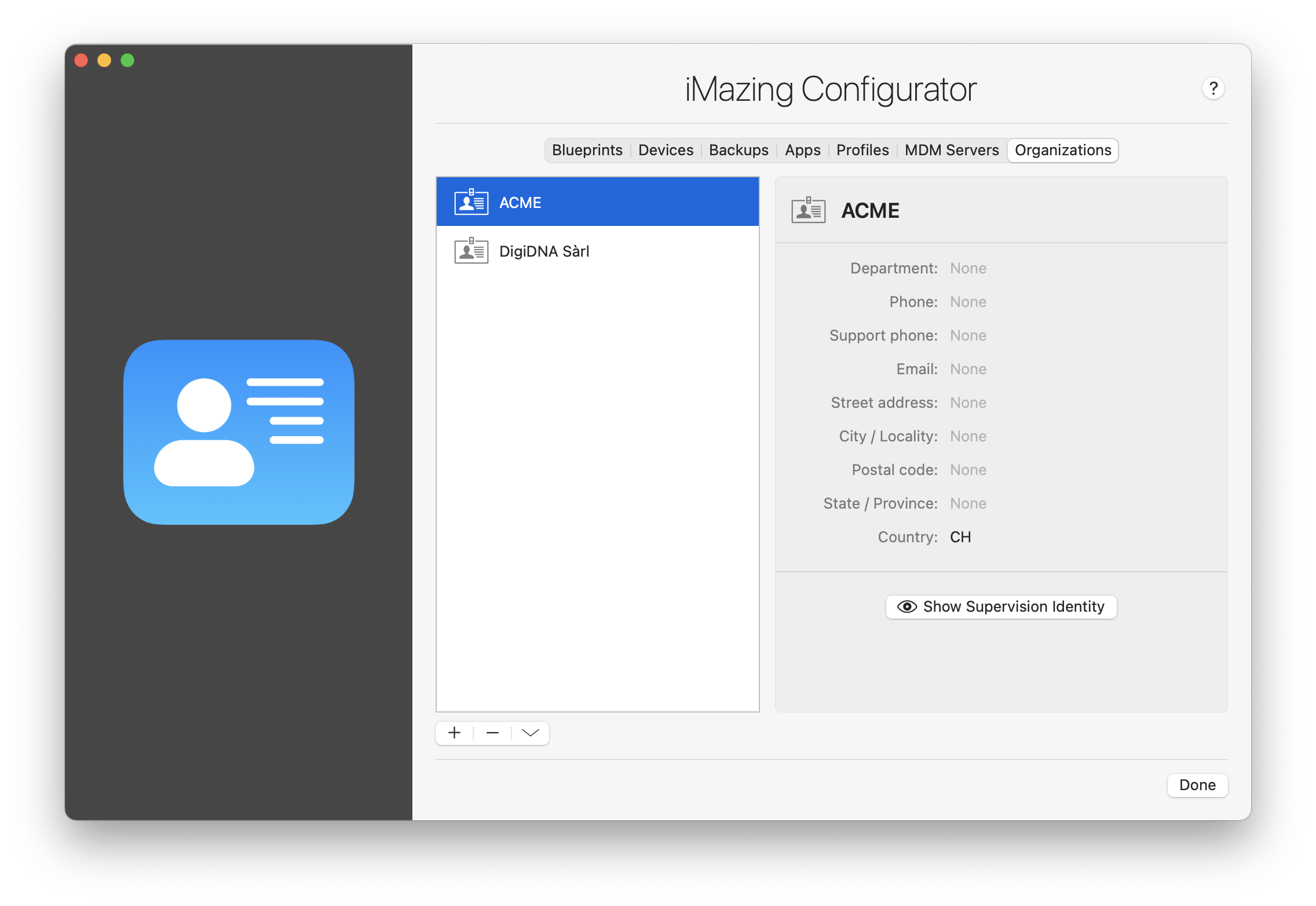Click the ACME ID card icon in list
Viewport: 1316px width, 906px height.
(471, 202)
